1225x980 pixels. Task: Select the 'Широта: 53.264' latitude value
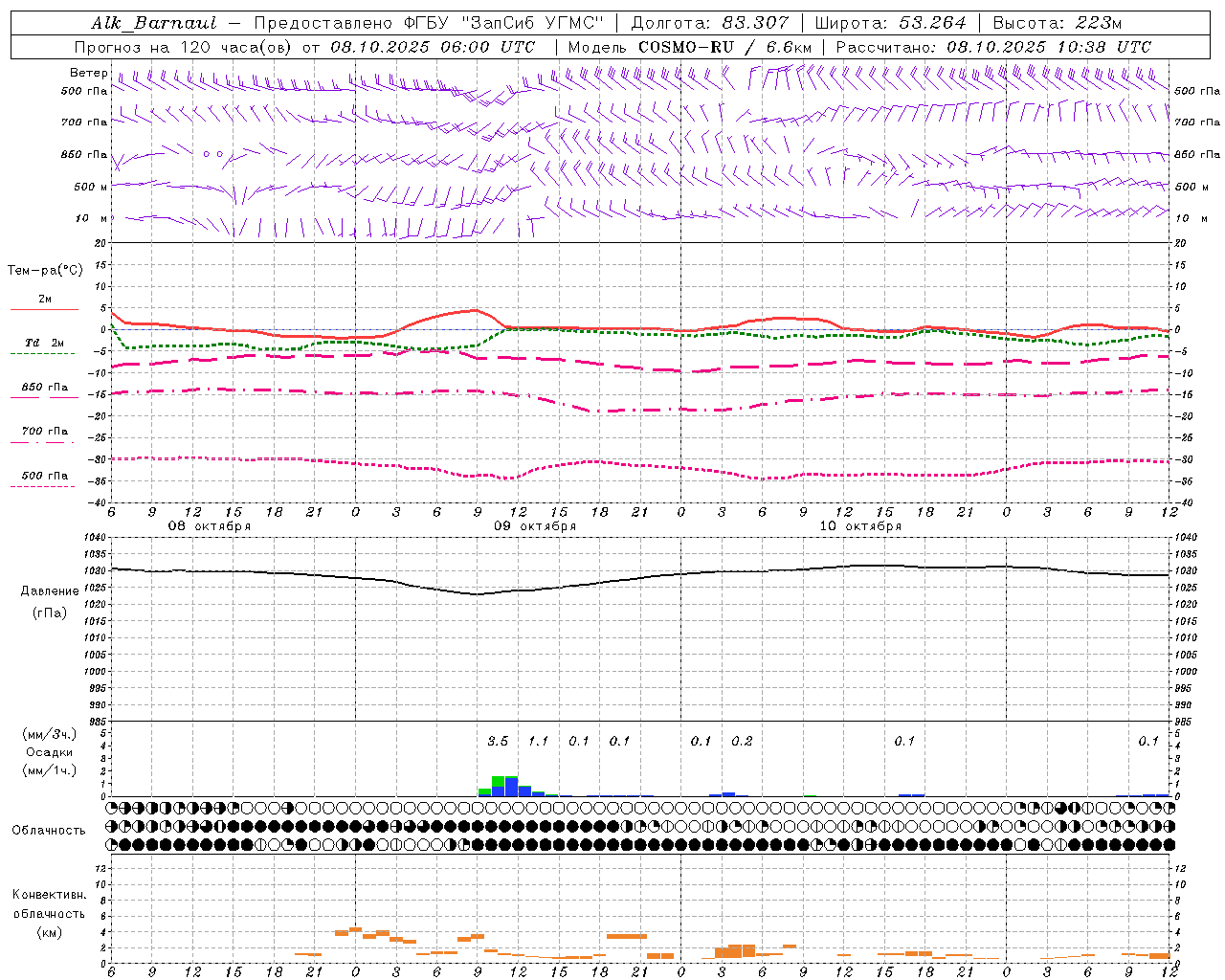[x=891, y=23]
